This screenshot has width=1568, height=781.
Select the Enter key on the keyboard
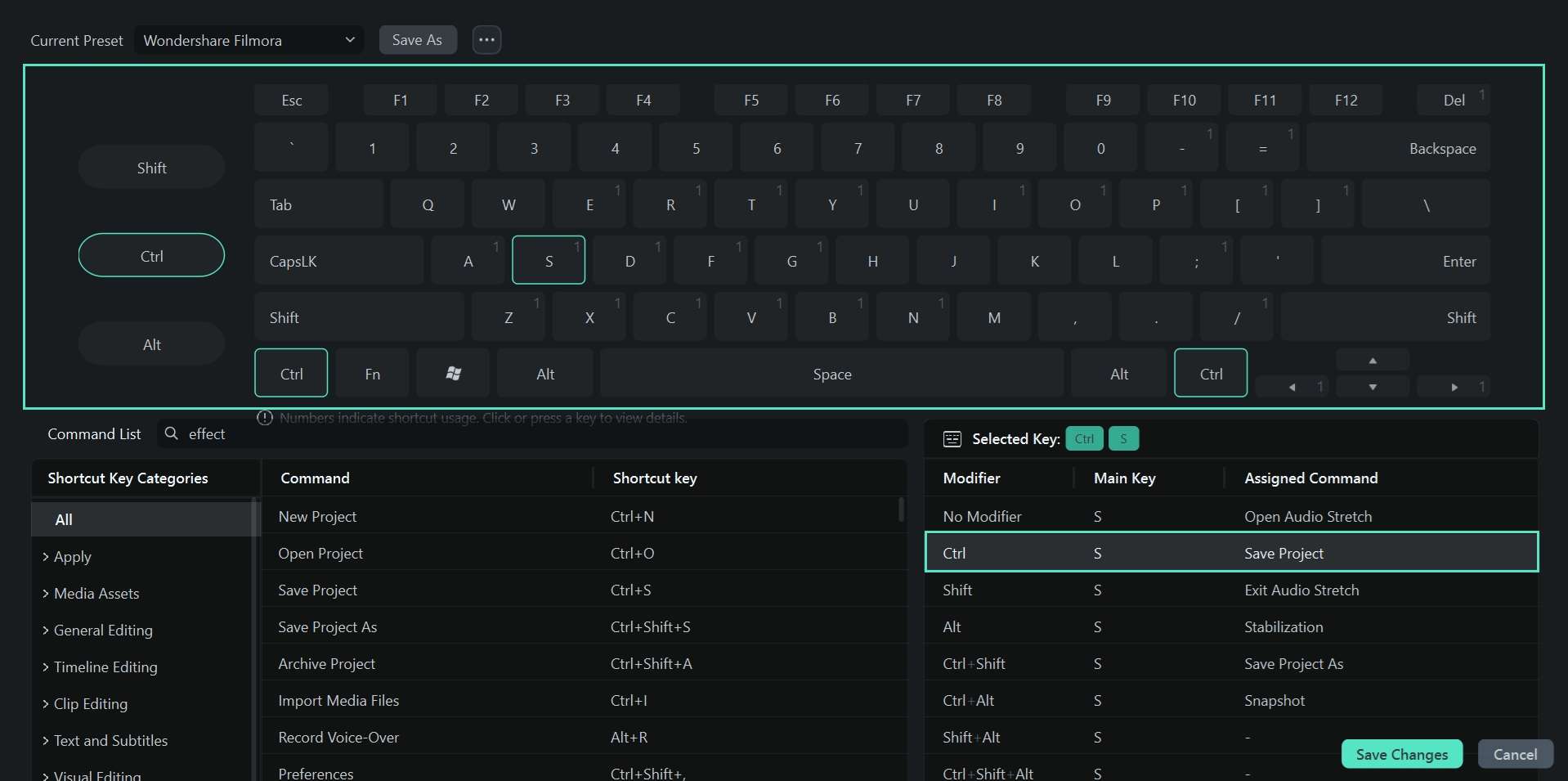[x=1405, y=261]
